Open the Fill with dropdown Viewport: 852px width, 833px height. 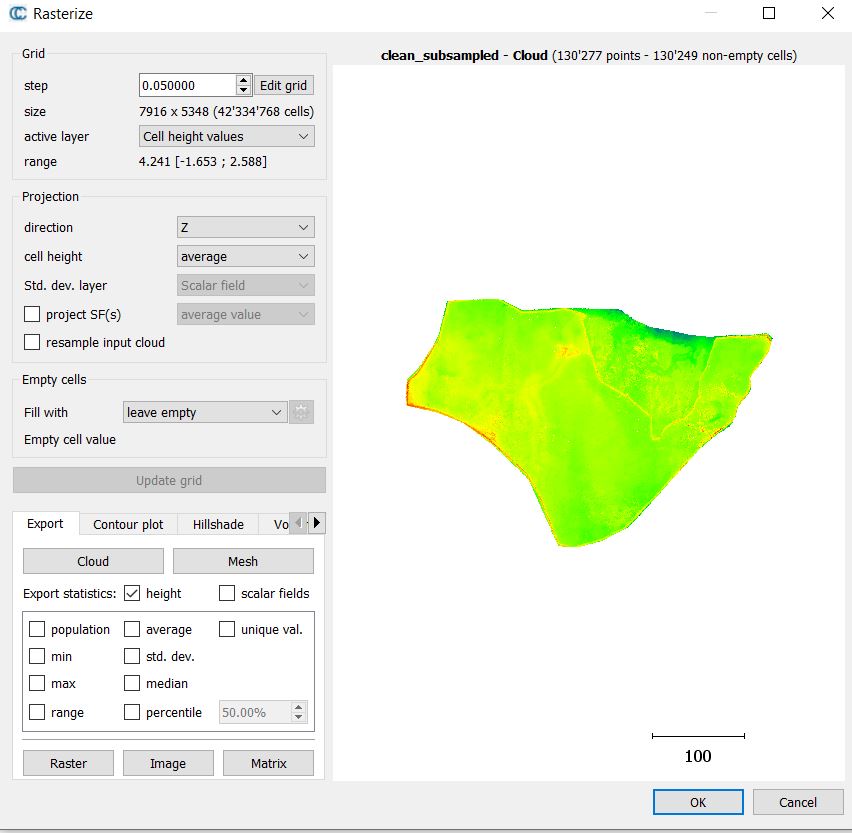coord(204,412)
